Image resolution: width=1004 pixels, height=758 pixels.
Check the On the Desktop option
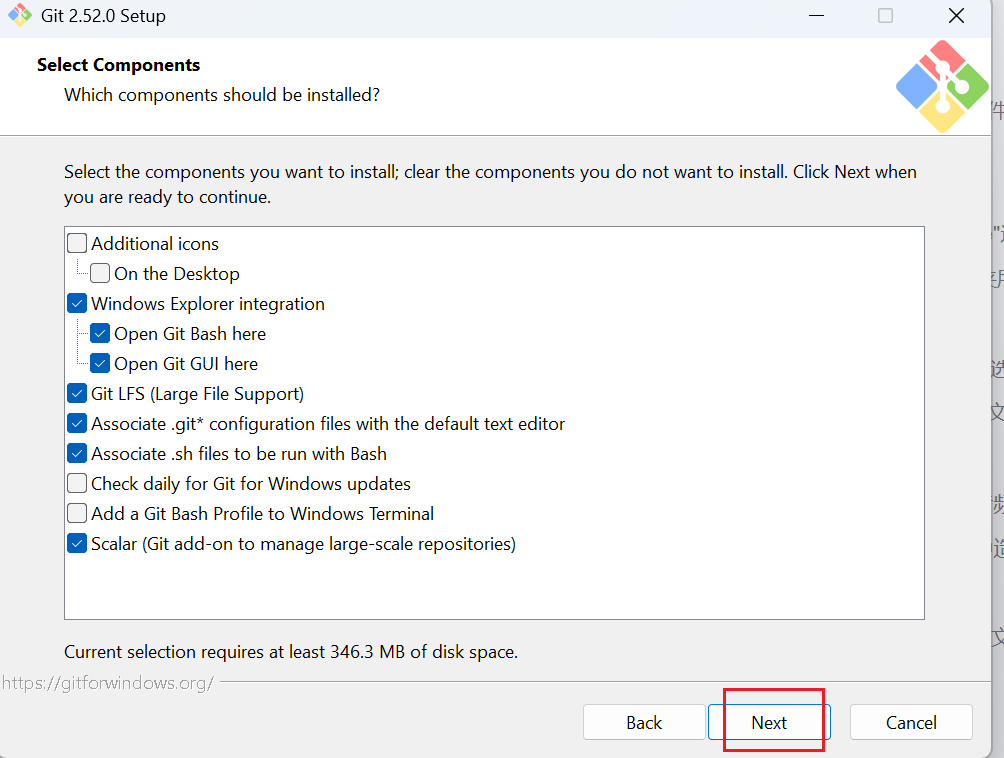tap(100, 273)
